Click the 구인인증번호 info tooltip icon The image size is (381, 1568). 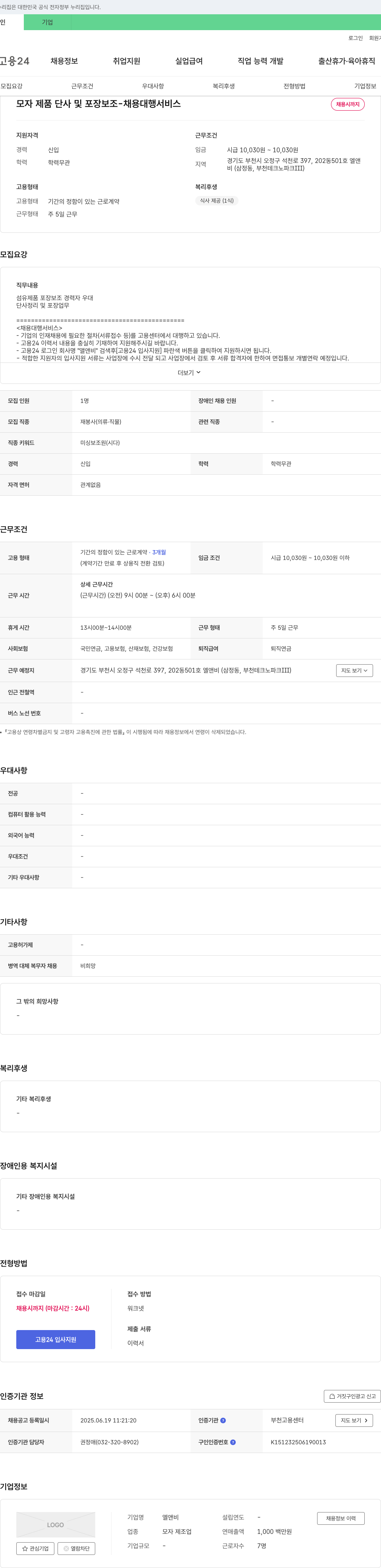click(x=233, y=1442)
